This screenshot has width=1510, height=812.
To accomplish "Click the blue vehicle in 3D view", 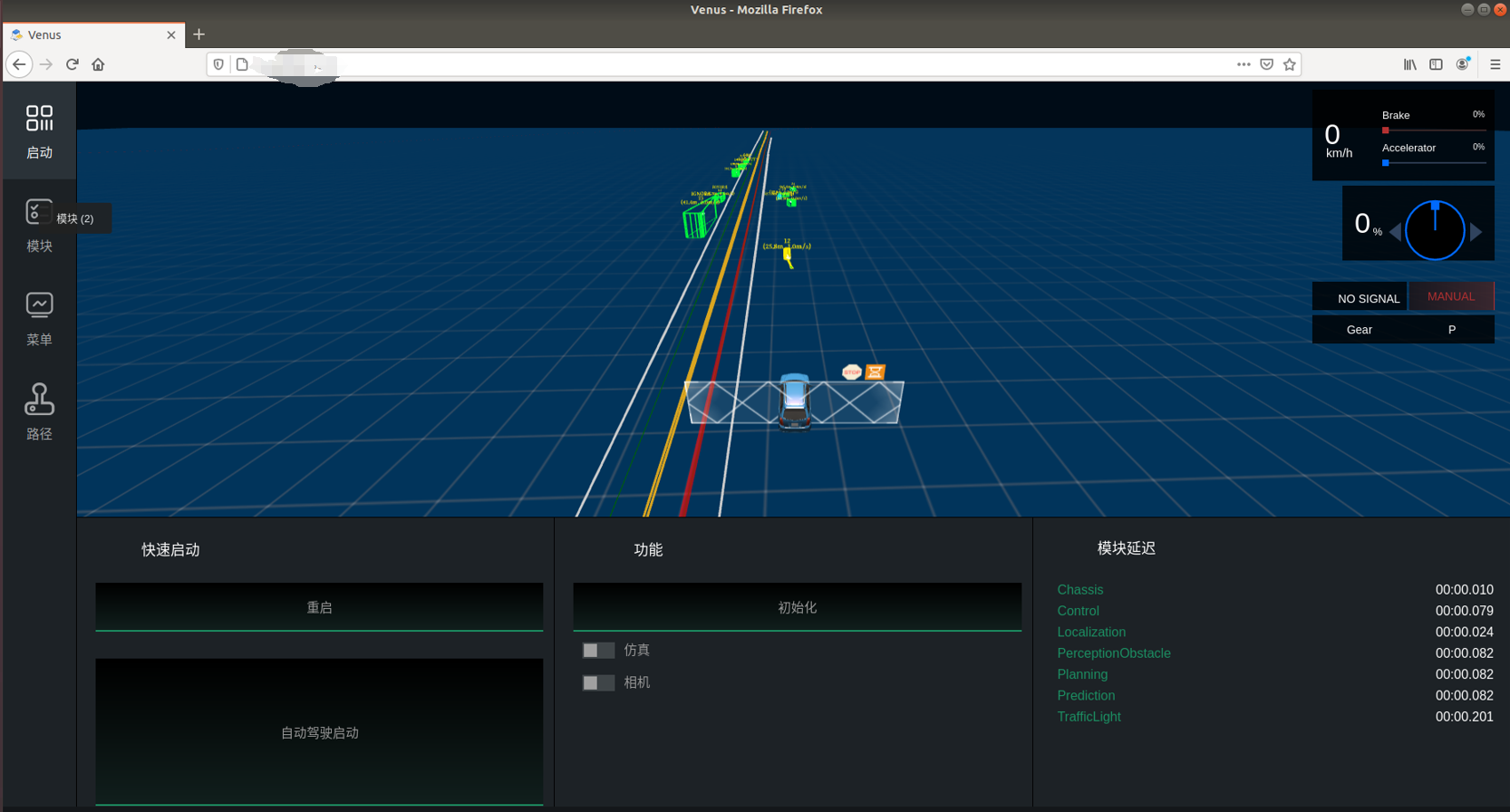I will pyautogui.click(x=795, y=401).
